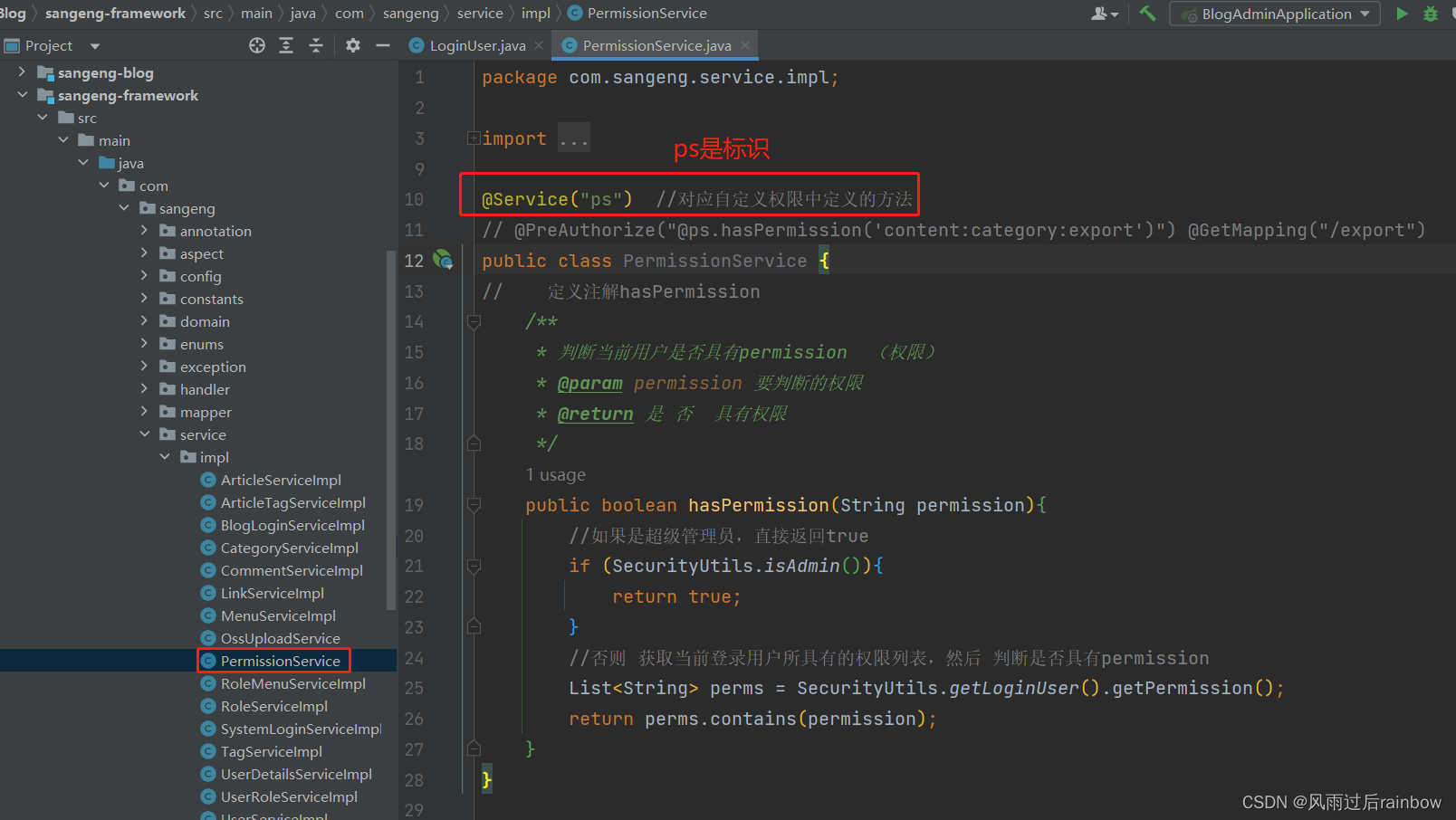This screenshot has height=820, width=1456.
Task: Click 'sangeng-framework' breadcrumb
Action: 115,14
